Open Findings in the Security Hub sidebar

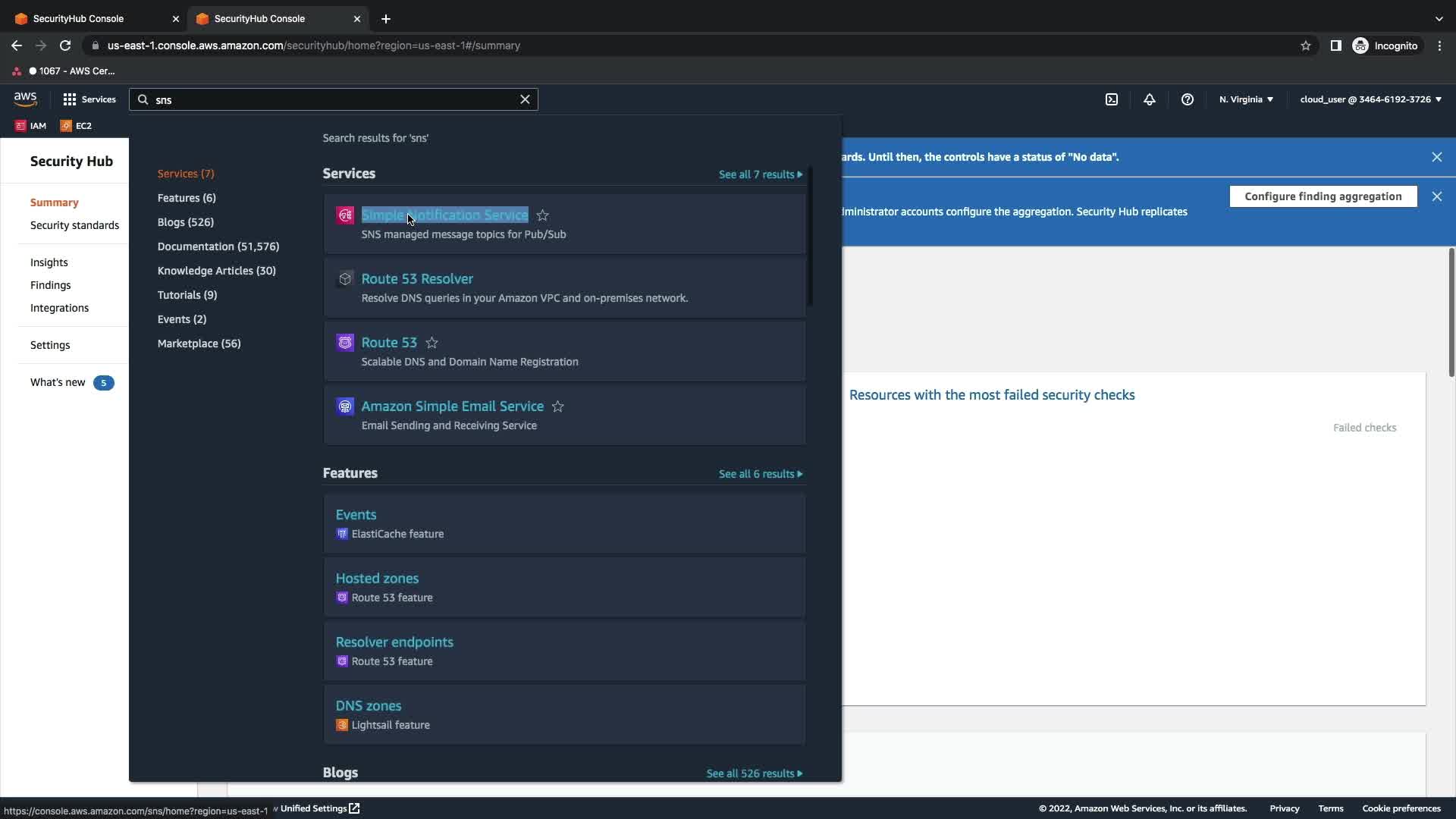50,285
